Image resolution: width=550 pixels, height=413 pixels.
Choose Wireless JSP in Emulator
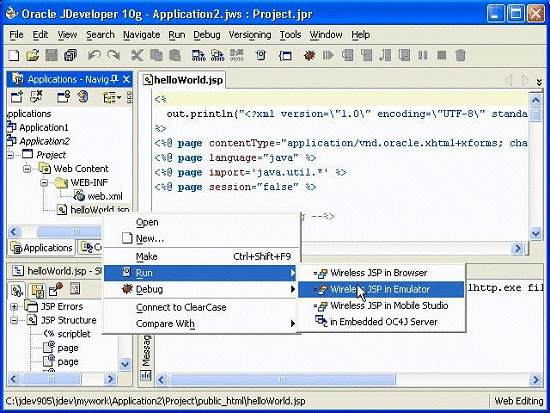click(x=381, y=289)
